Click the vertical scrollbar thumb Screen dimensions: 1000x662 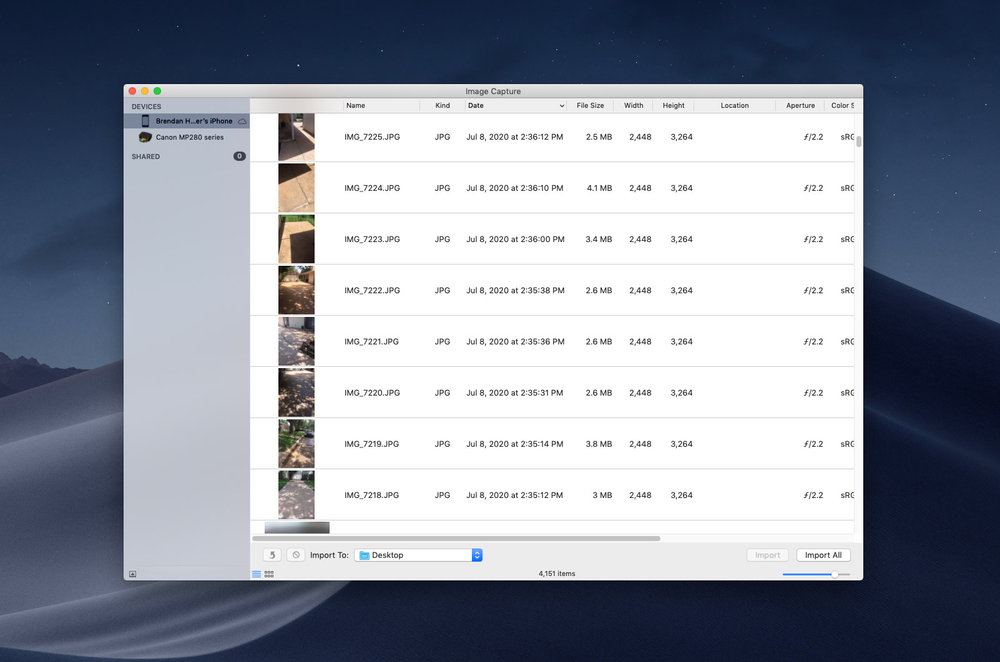pyautogui.click(x=859, y=141)
